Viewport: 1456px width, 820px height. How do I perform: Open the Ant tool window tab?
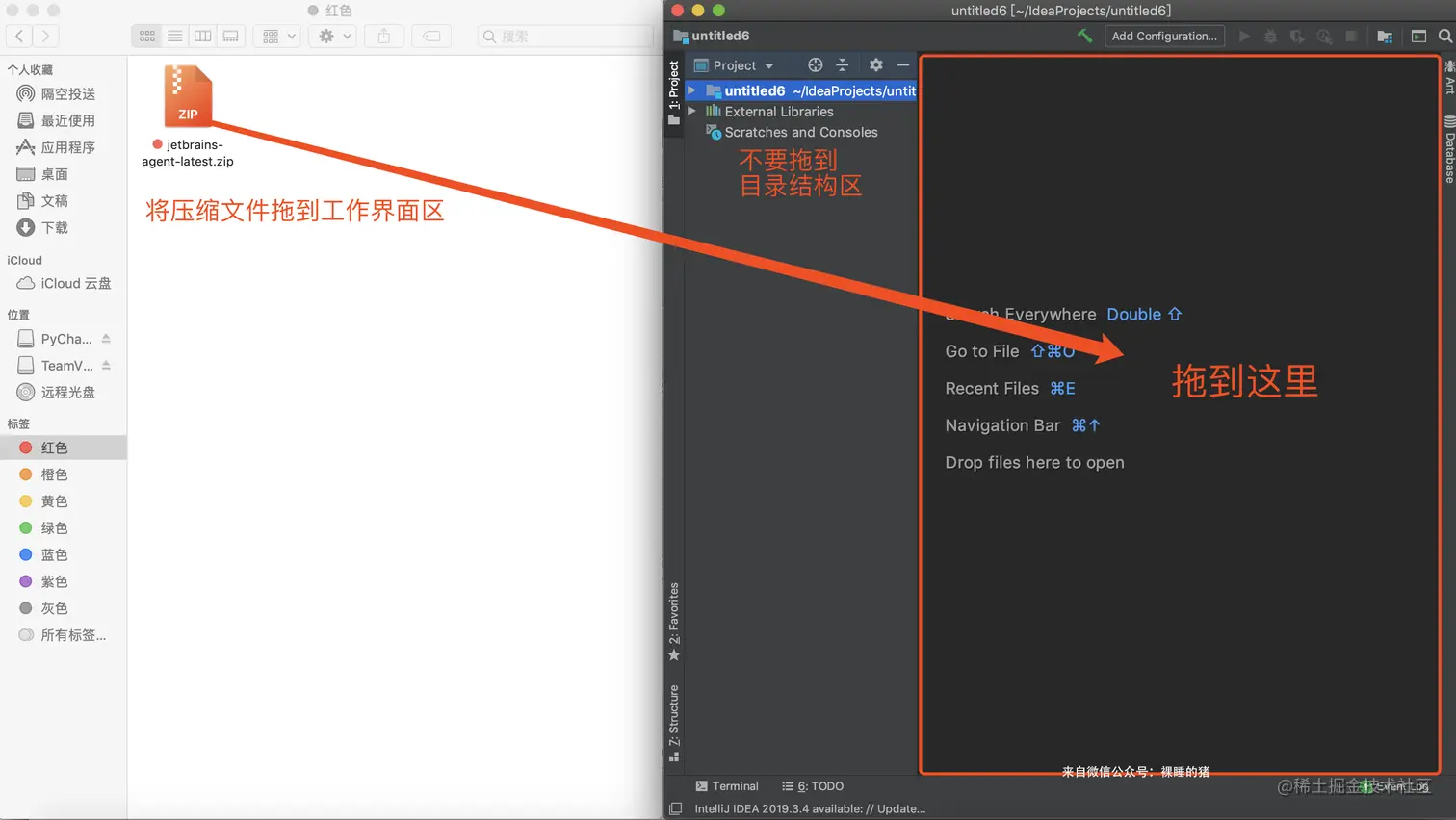tap(1449, 77)
